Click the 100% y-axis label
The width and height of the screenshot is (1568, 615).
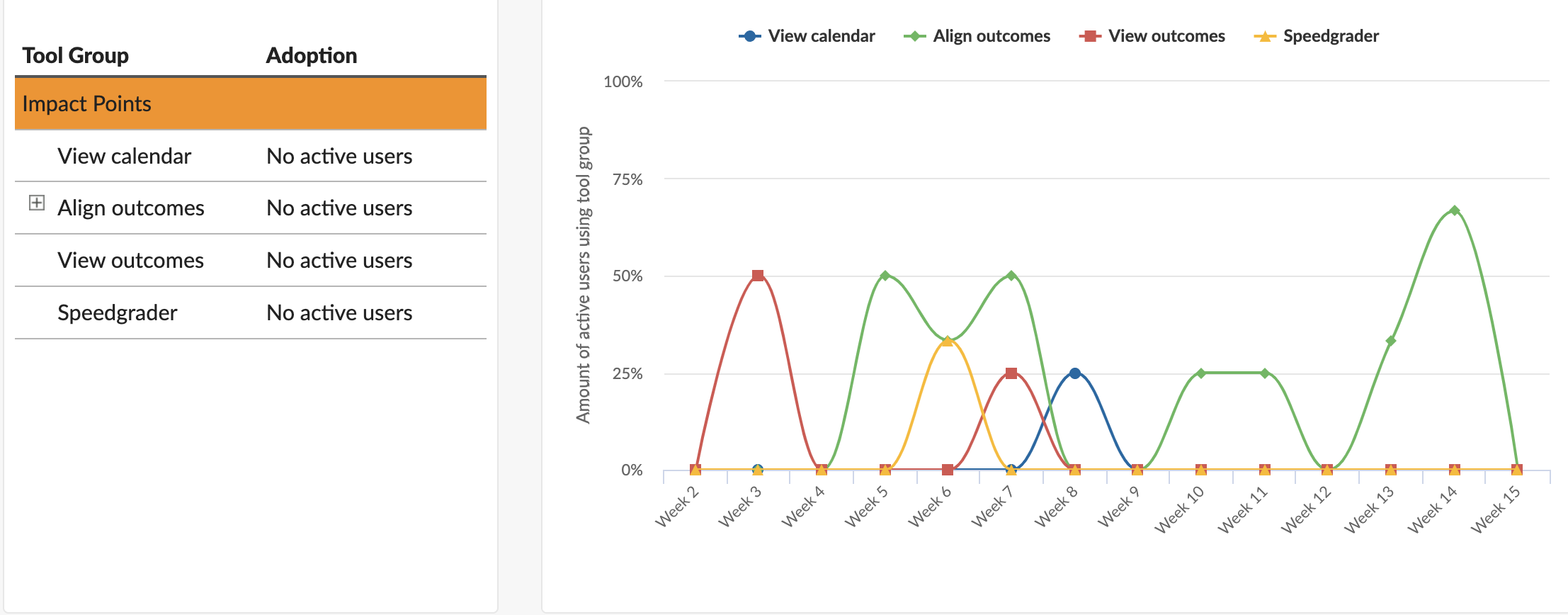[623, 81]
